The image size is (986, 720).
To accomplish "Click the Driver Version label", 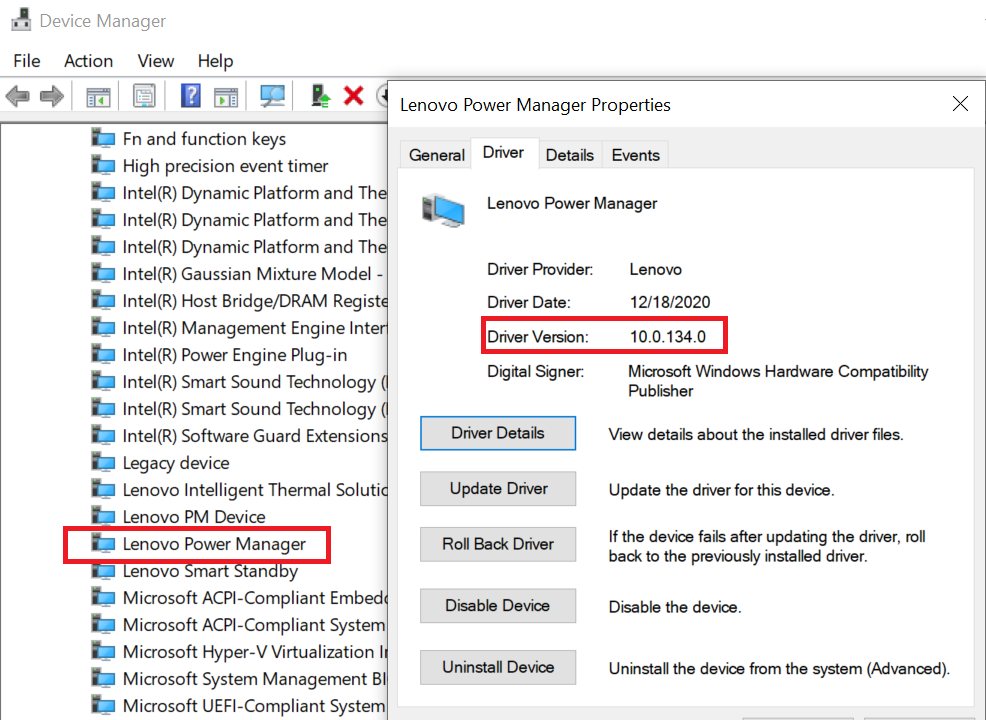I will point(538,337).
